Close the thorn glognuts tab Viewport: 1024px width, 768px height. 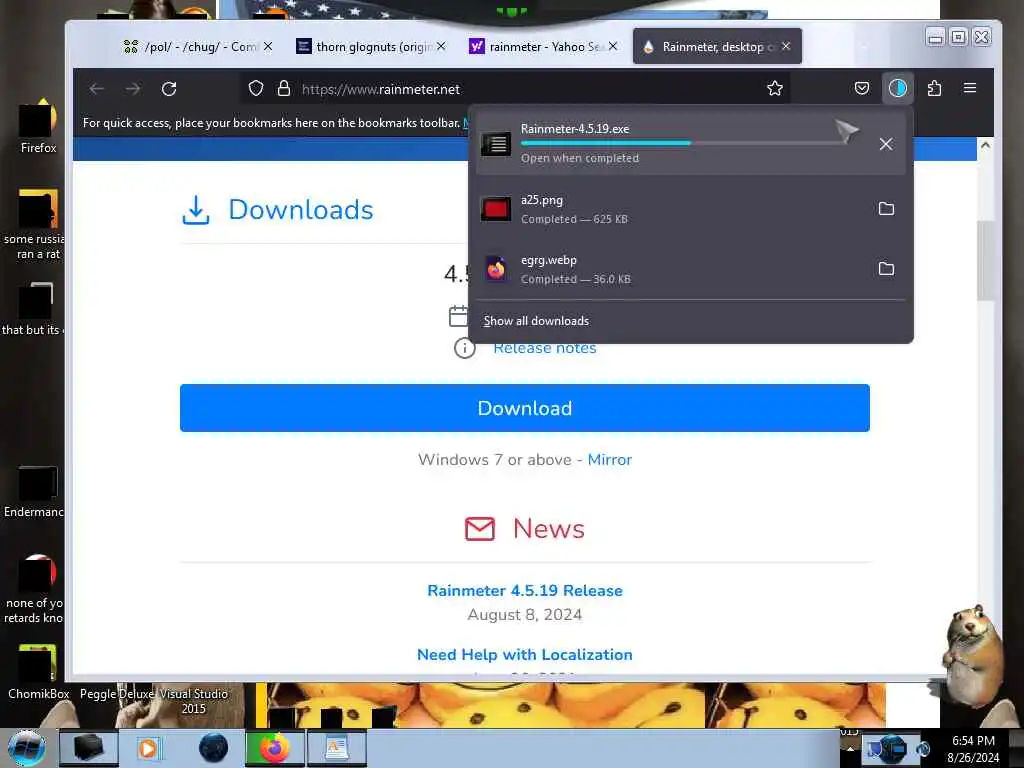coord(441,46)
